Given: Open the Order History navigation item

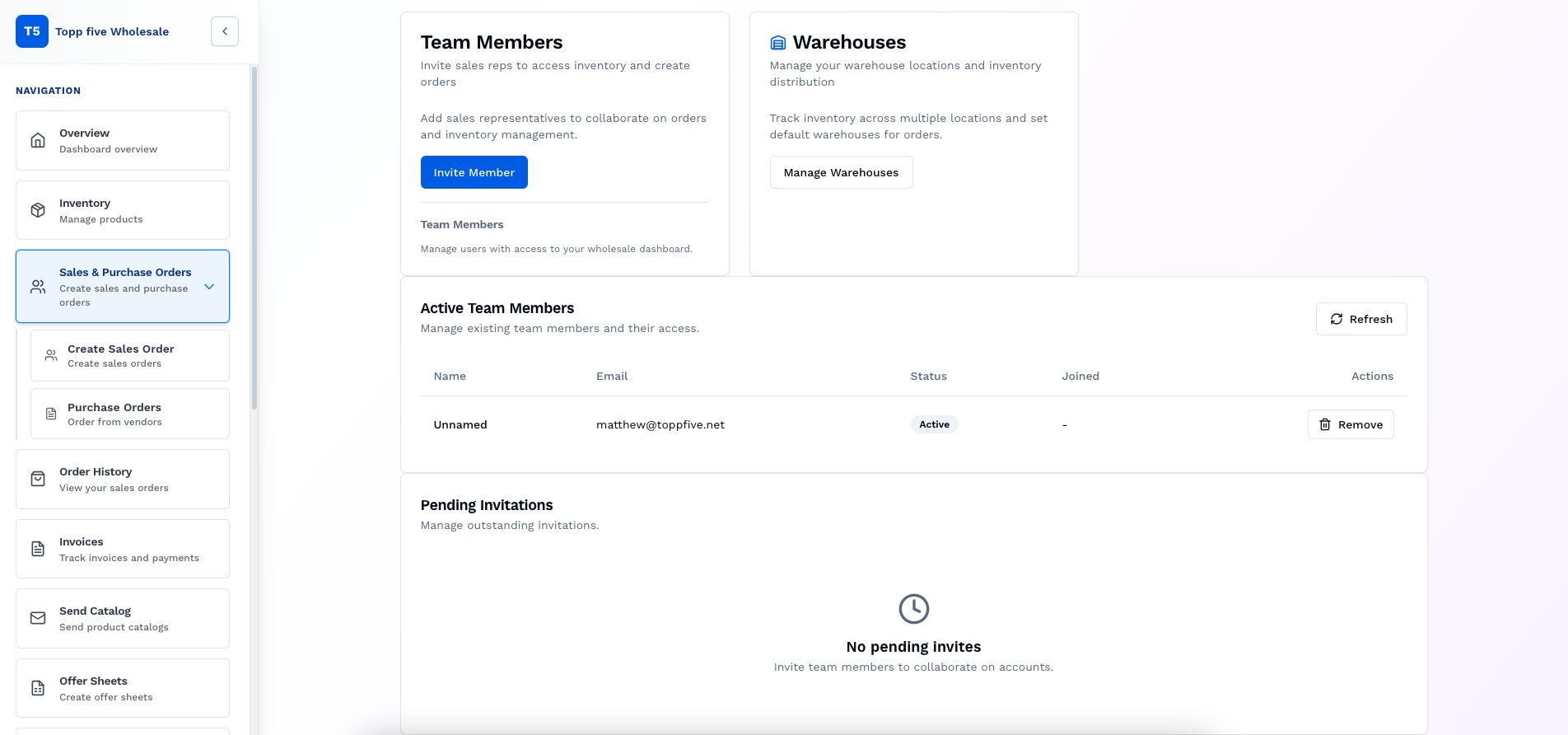Looking at the screenshot, I should (x=123, y=480).
